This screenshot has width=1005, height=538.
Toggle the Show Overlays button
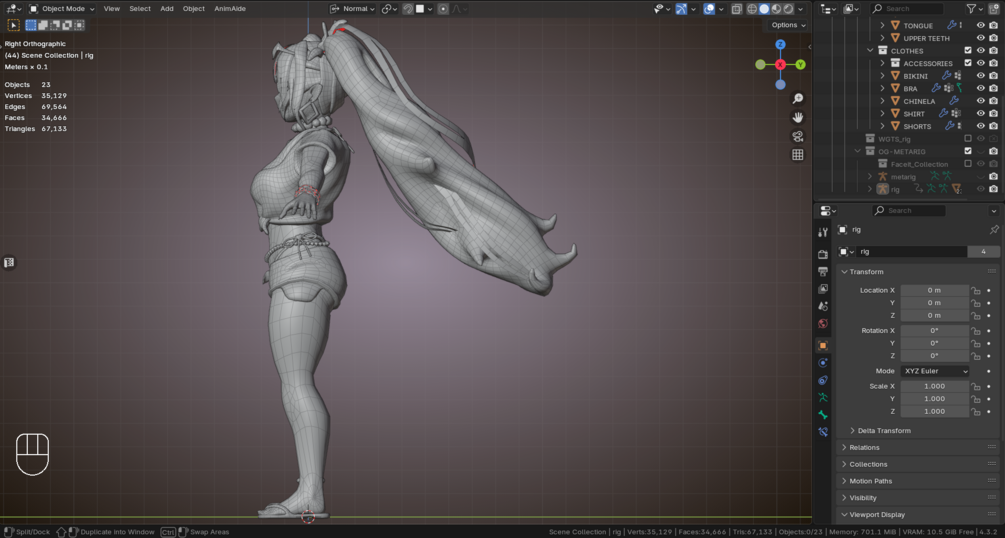pos(709,9)
